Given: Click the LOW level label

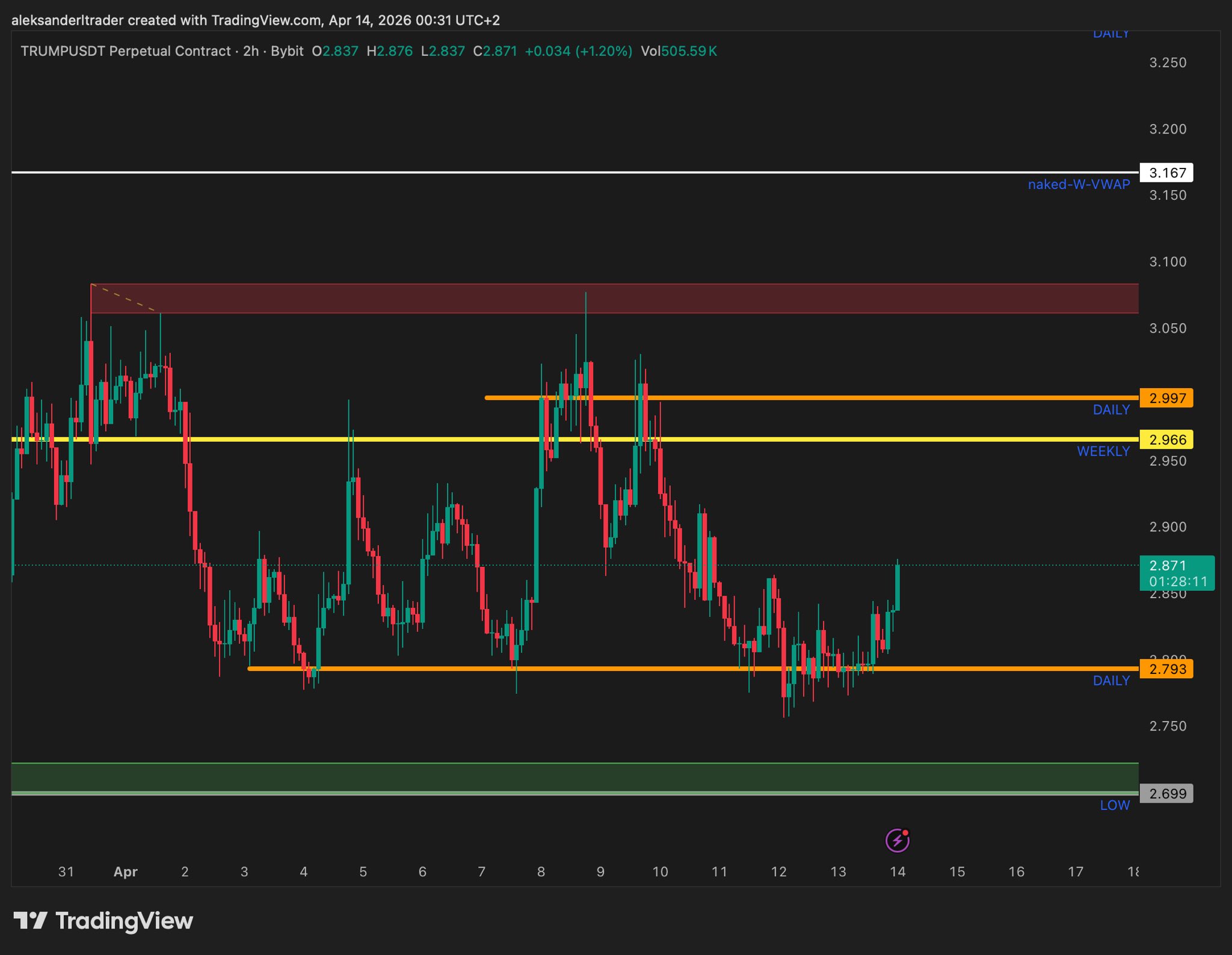Looking at the screenshot, I should click(1115, 805).
